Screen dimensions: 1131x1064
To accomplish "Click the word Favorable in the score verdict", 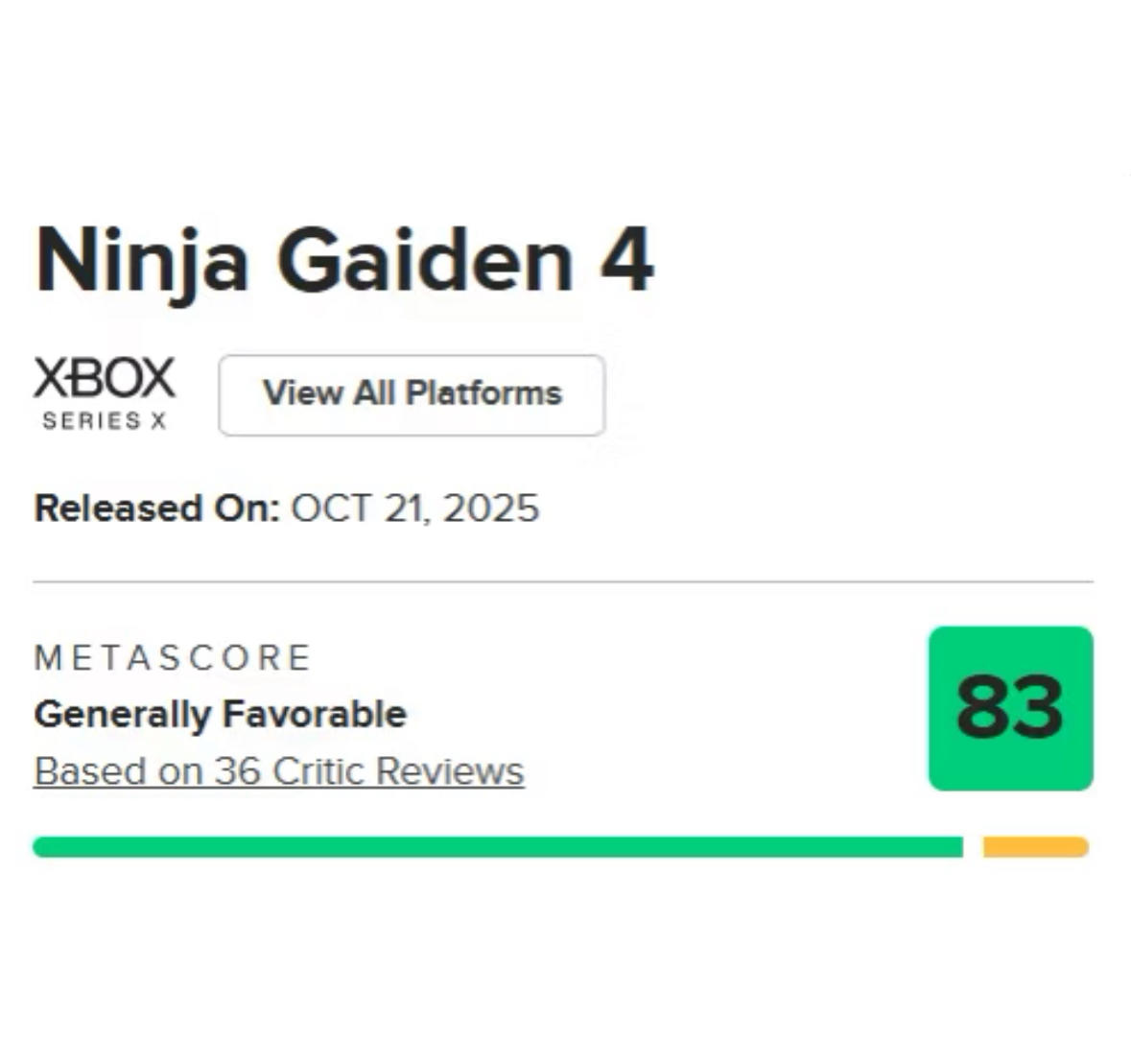I will [314, 715].
